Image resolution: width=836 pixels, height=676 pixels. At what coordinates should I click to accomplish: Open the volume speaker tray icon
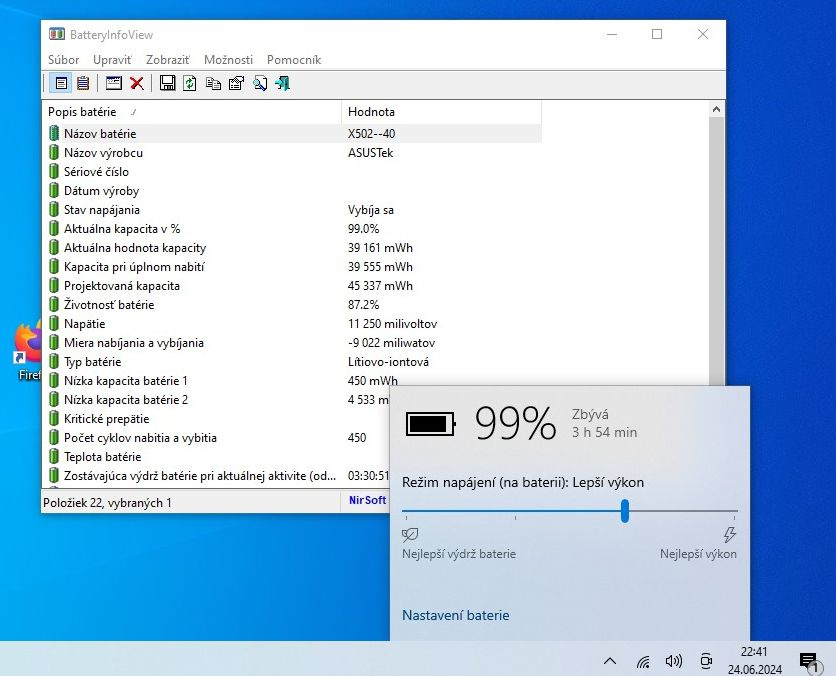(674, 662)
